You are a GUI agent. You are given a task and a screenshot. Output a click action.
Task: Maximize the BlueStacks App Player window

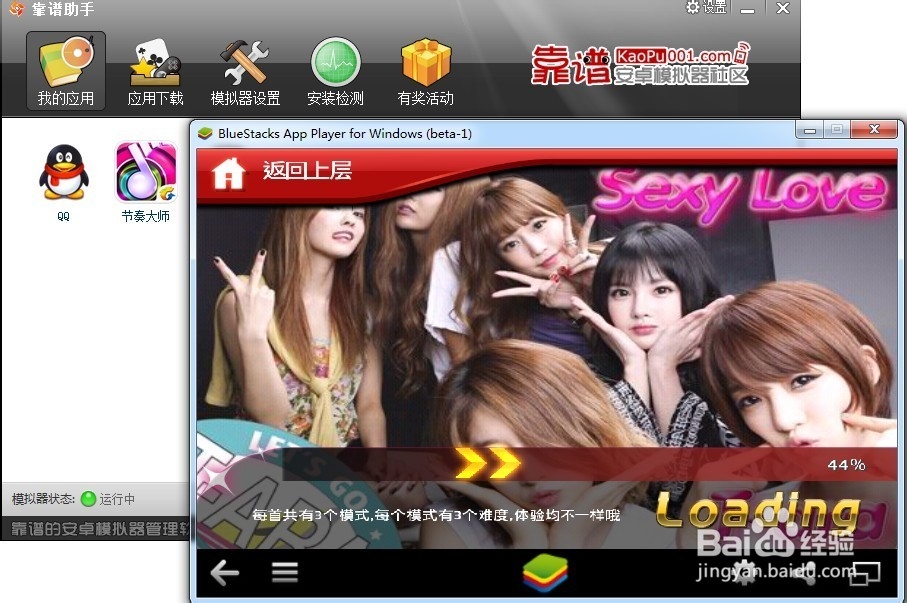point(836,130)
